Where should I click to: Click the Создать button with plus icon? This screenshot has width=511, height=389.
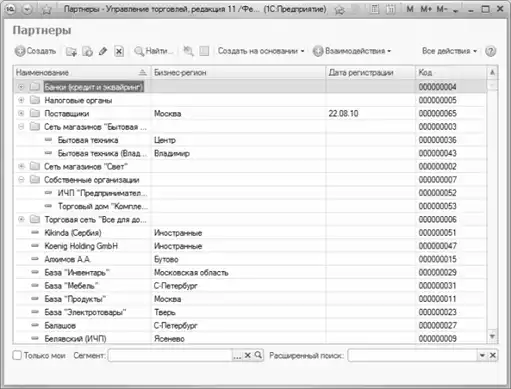35,51
